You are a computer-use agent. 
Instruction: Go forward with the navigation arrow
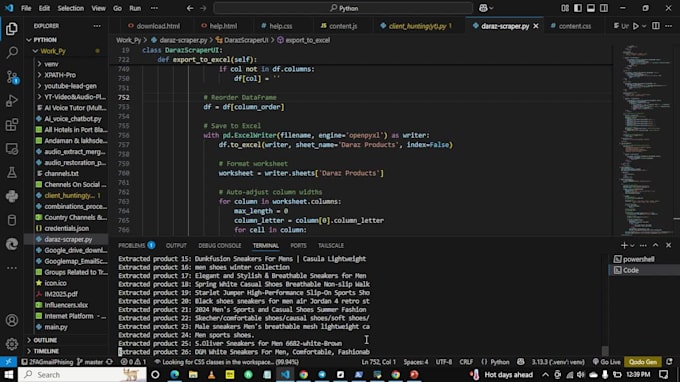203,8
